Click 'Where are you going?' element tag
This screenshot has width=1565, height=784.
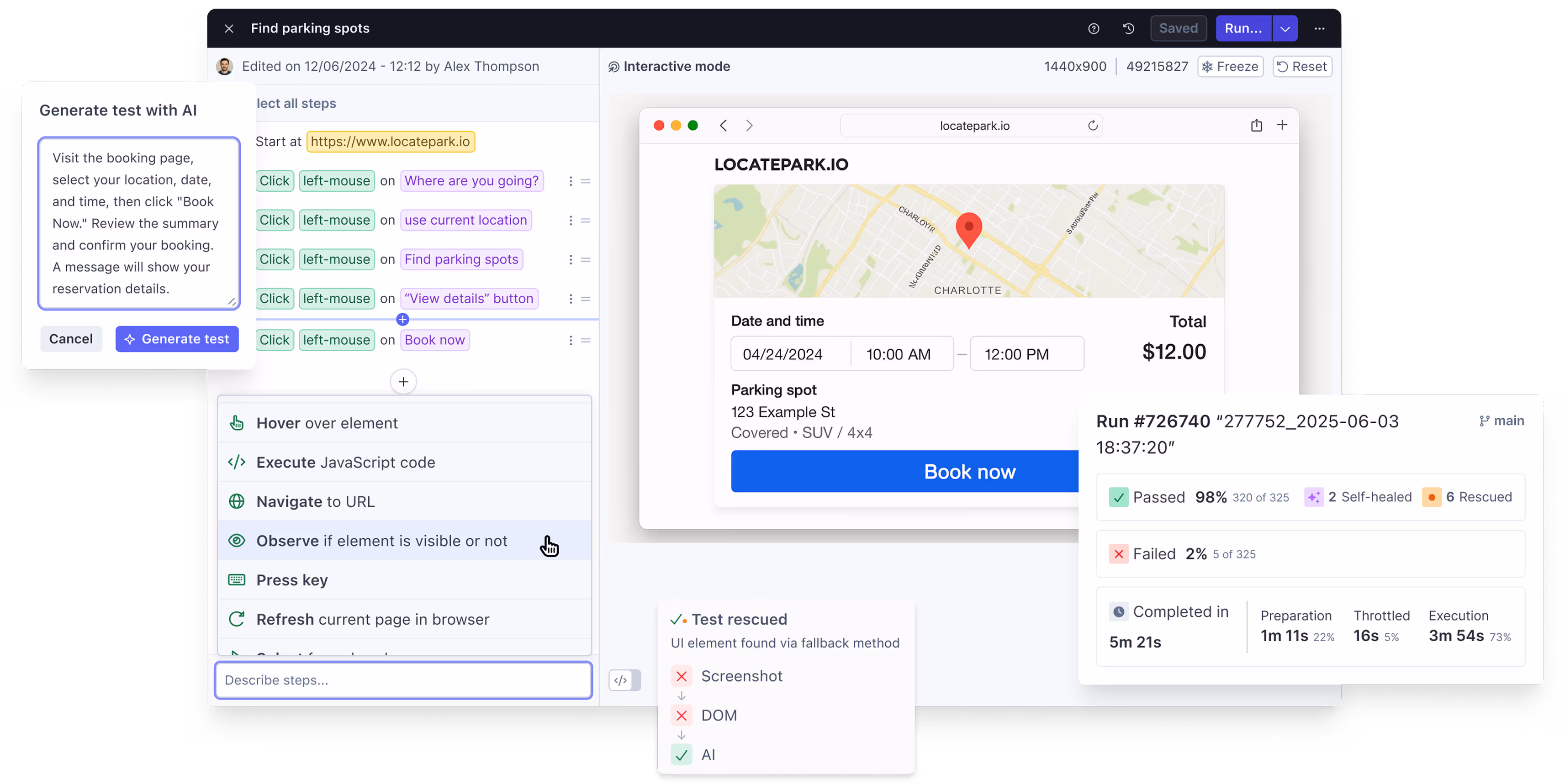(x=471, y=181)
